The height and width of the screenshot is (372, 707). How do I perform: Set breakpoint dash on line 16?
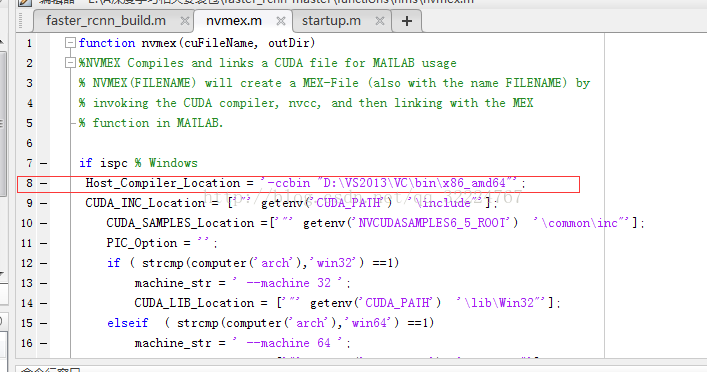click(x=43, y=343)
